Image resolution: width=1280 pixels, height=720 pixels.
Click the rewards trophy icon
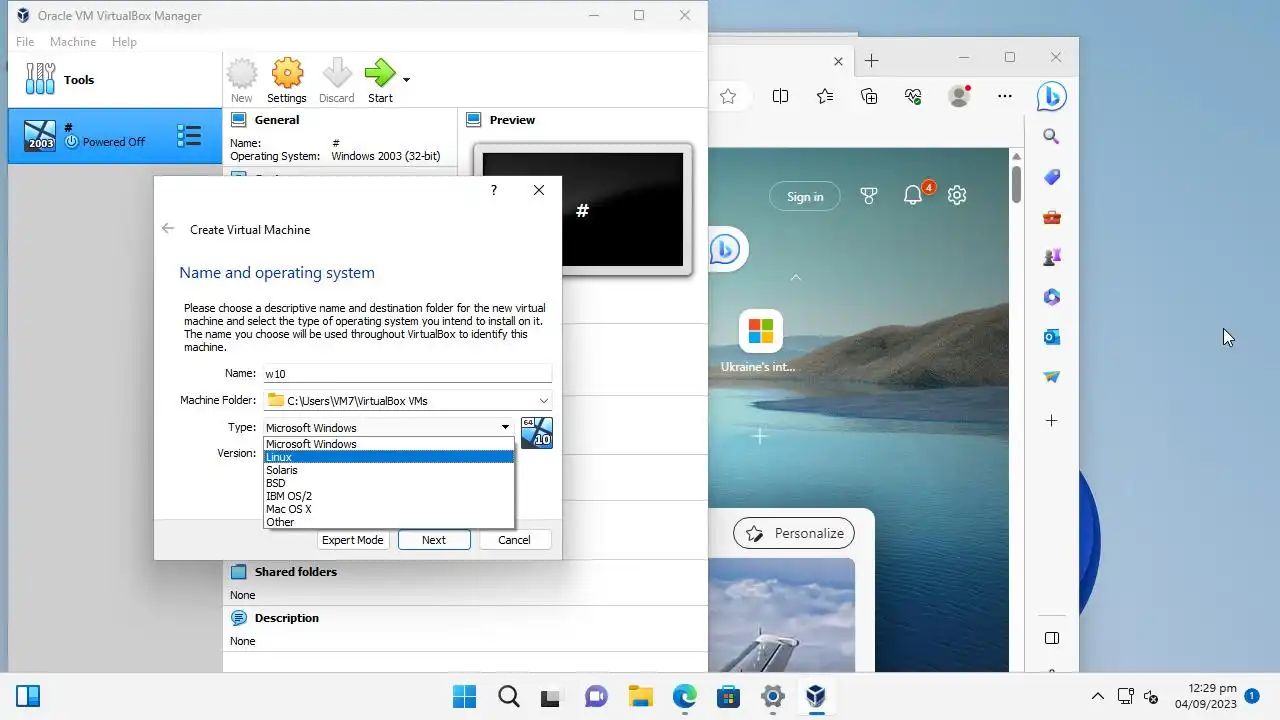point(869,196)
